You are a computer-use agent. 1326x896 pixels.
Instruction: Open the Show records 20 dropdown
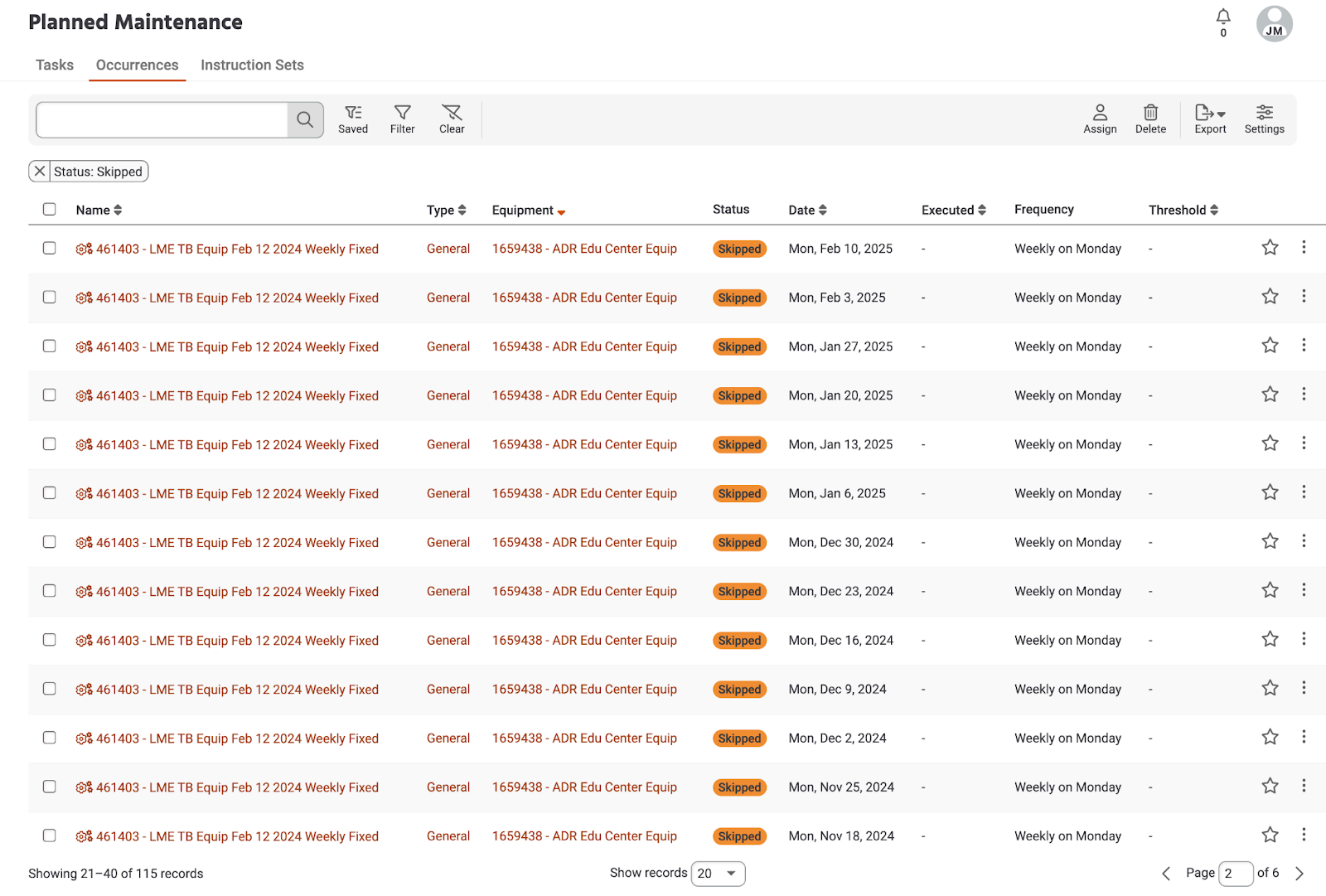[718, 874]
